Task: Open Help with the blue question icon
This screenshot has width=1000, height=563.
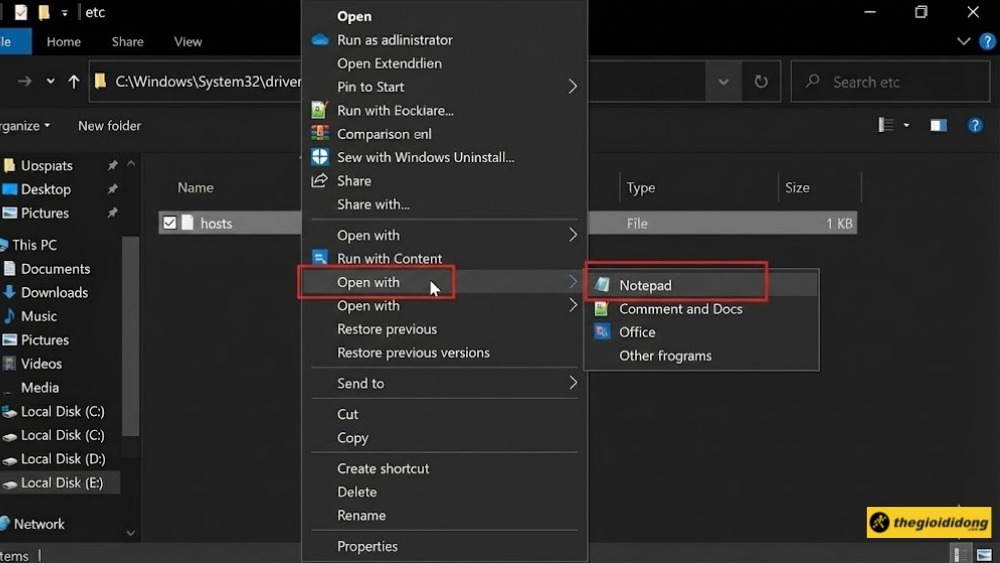Action: (x=975, y=126)
